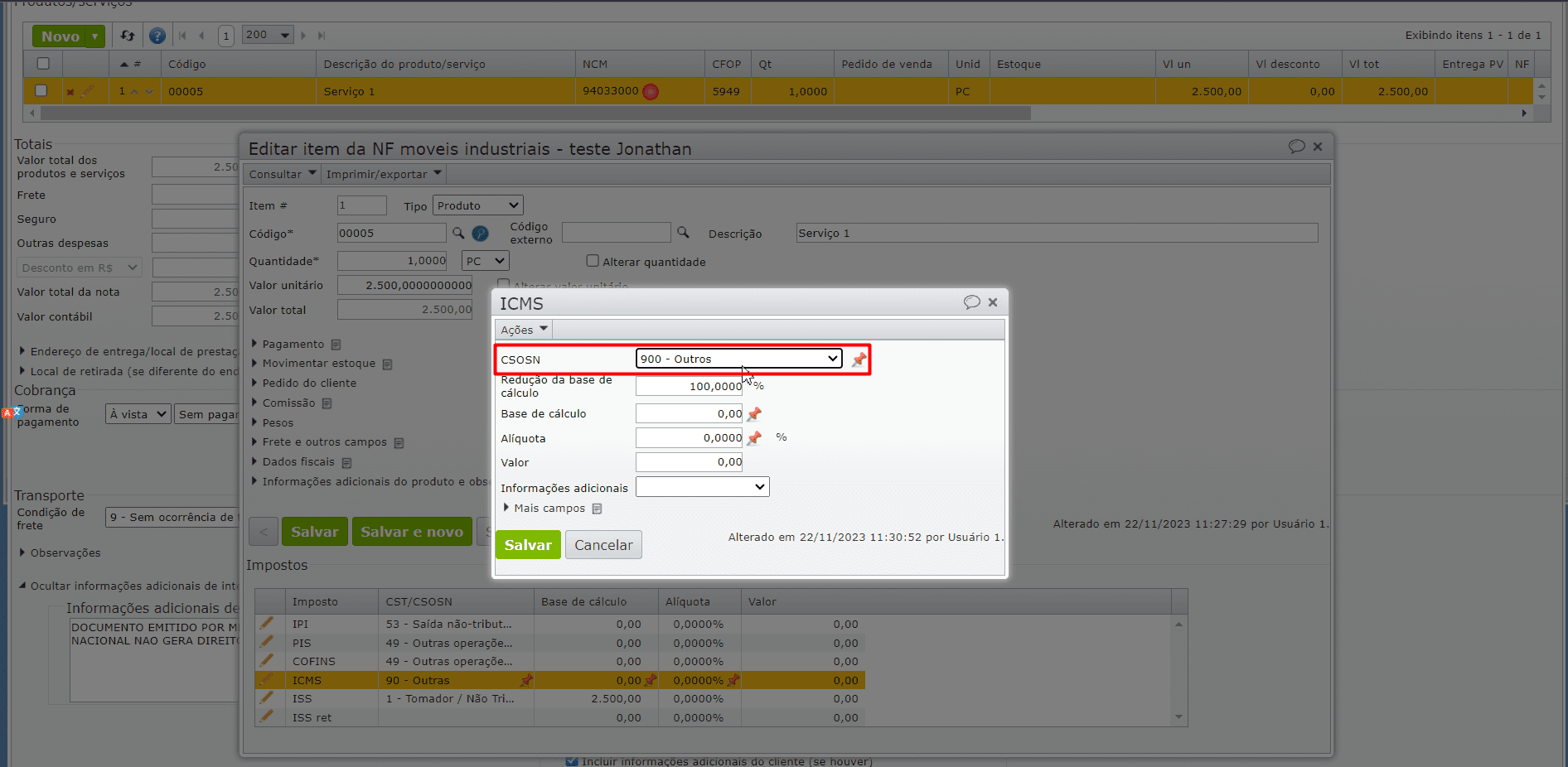The width and height of the screenshot is (1568, 767).
Task: Expand the Mais campos section
Action: tap(548, 509)
